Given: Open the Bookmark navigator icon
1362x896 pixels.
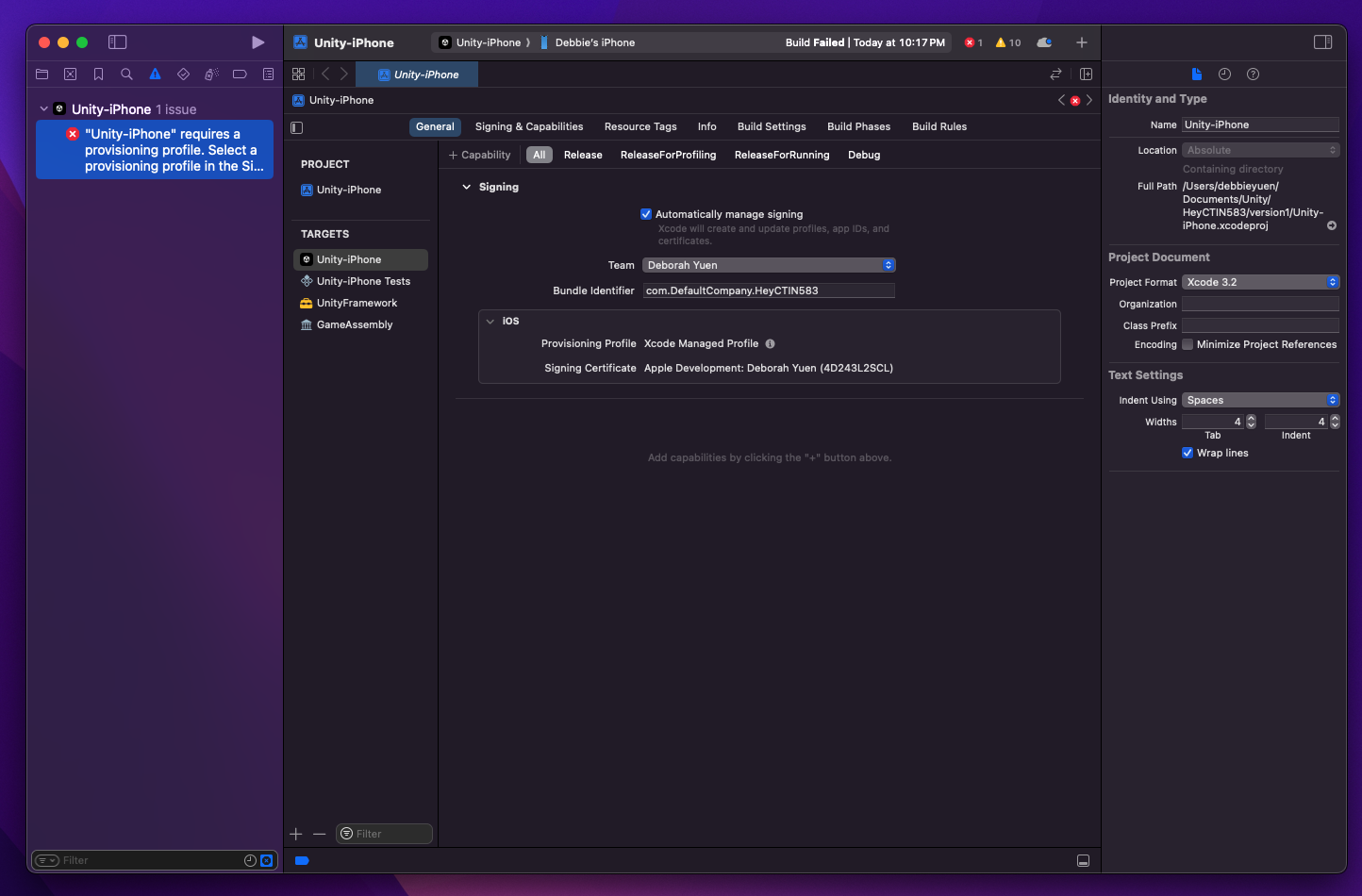Looking at the screenshot, I should click(98, 74).
